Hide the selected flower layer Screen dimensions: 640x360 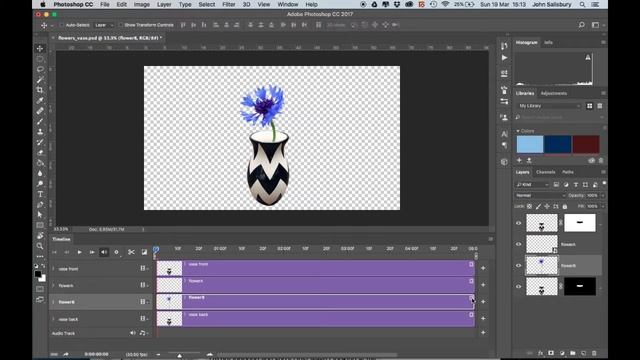tap(518, 265)
